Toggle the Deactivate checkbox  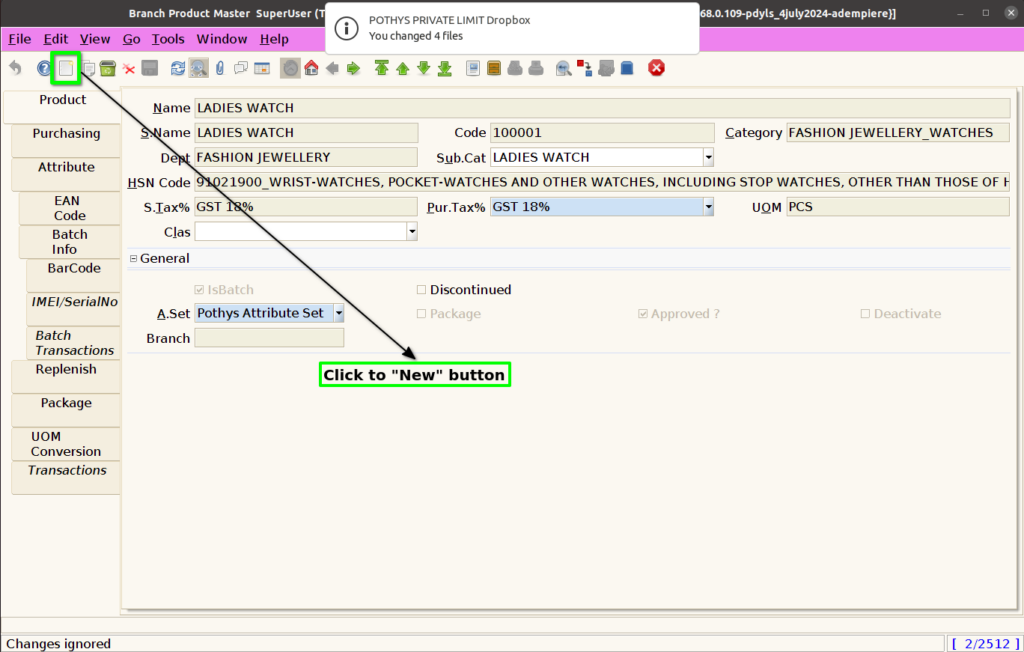pyautogui.click(x=865, y=314)
